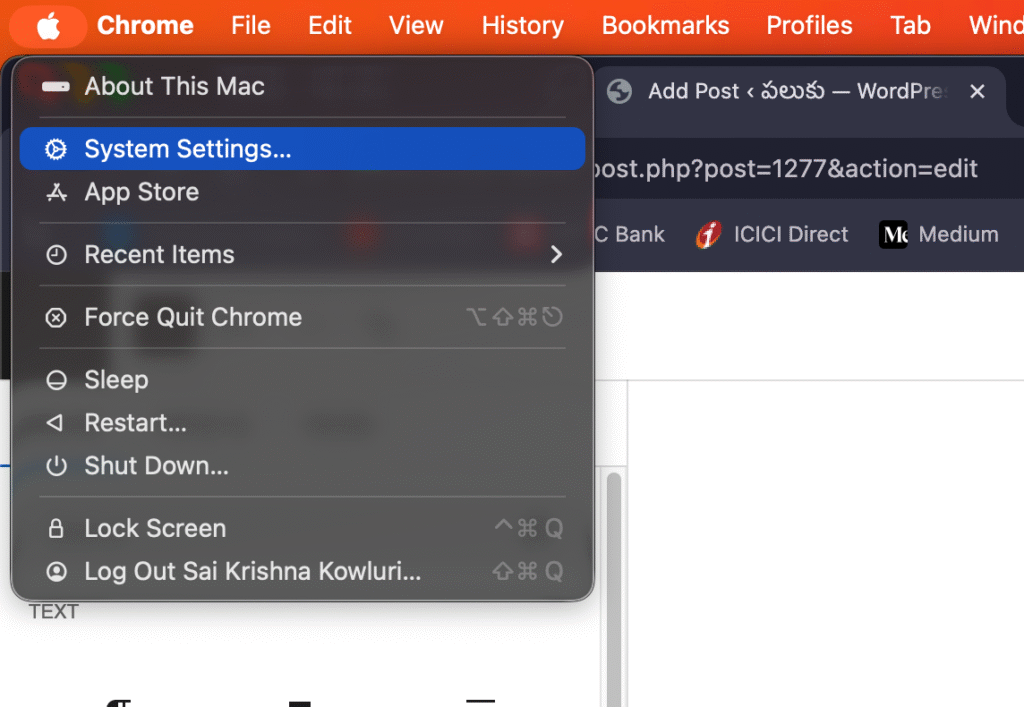Open the Profiles menu
The image size is (1024, 707).
point(809,26)
